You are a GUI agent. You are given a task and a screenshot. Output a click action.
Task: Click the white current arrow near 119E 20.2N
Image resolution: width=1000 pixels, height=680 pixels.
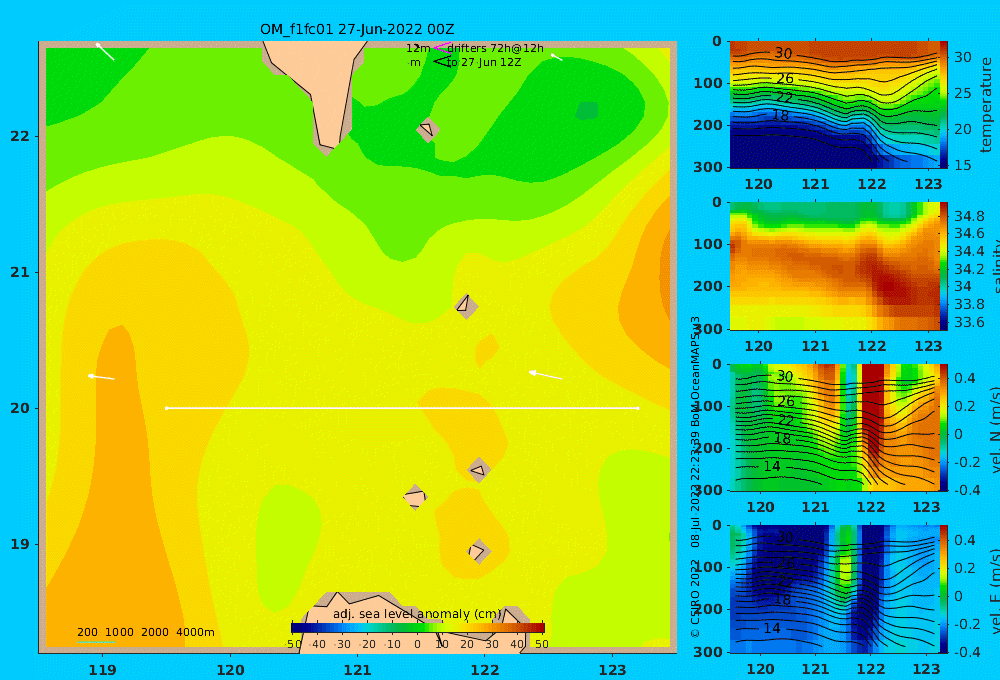point(101,377)
